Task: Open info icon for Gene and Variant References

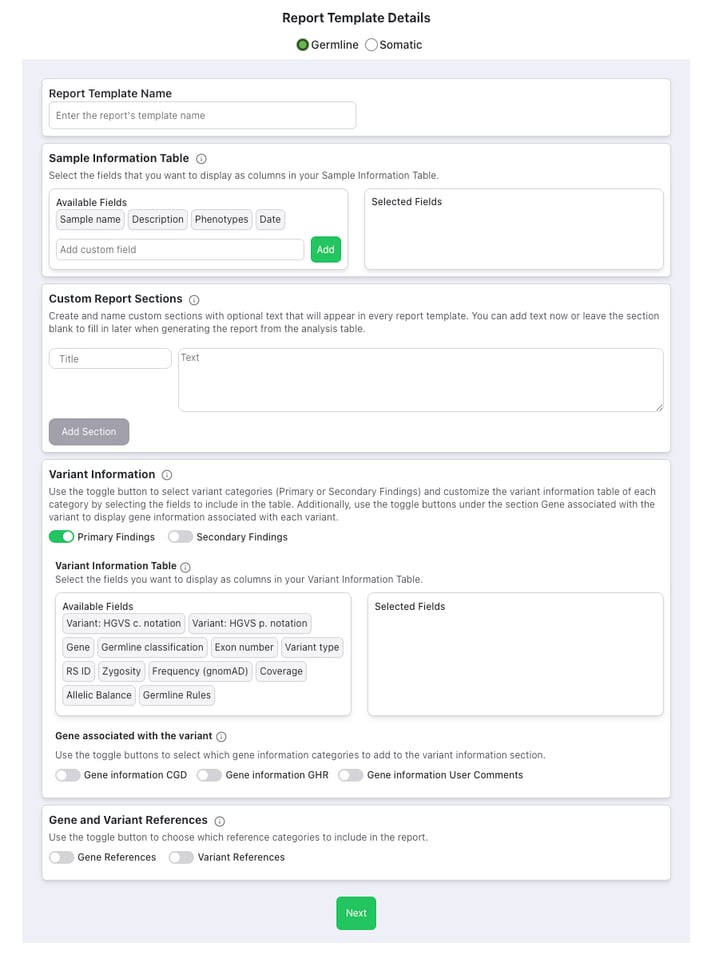Action: point(220,821)
